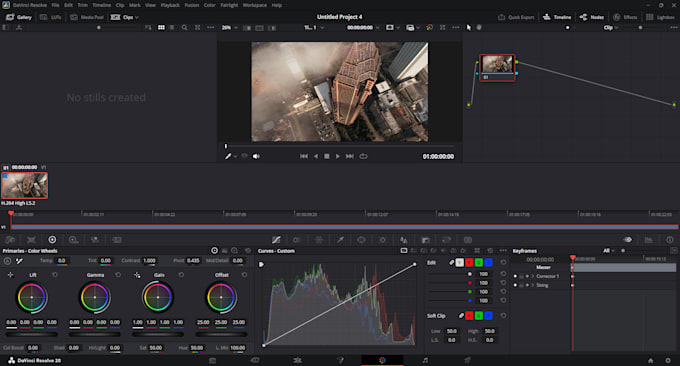Open the Blur palette icon
This screenshot has width=680, height=366.
point(404,239)
